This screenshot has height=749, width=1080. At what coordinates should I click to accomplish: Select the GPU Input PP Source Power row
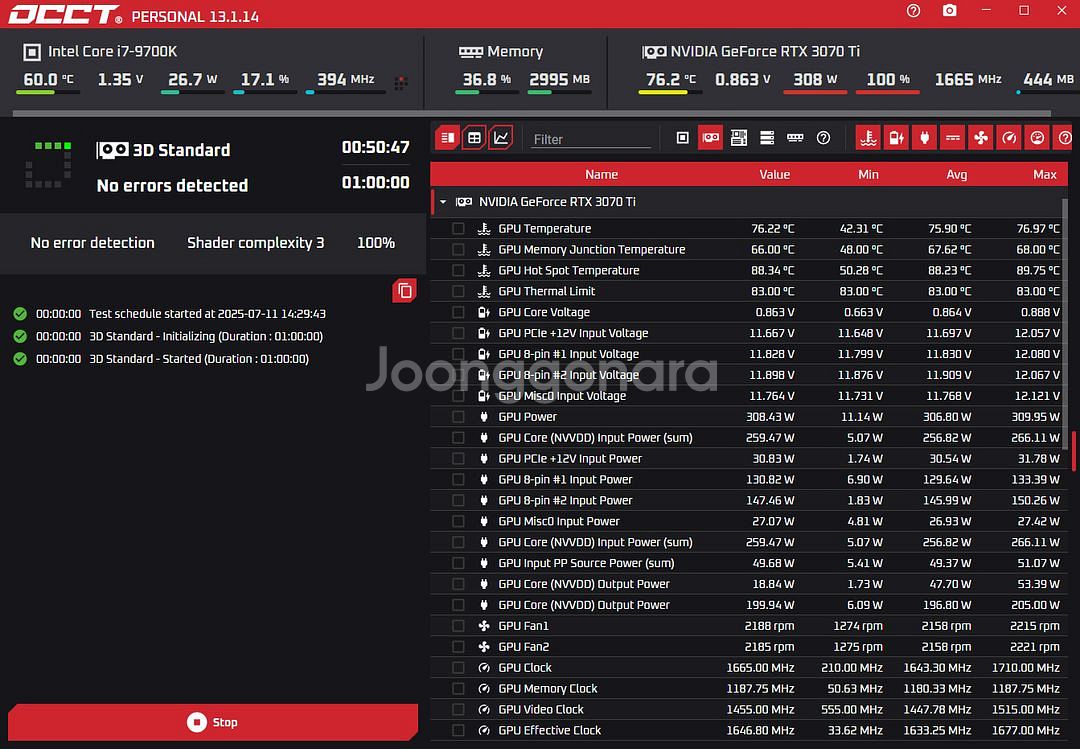tap(749, 563)
